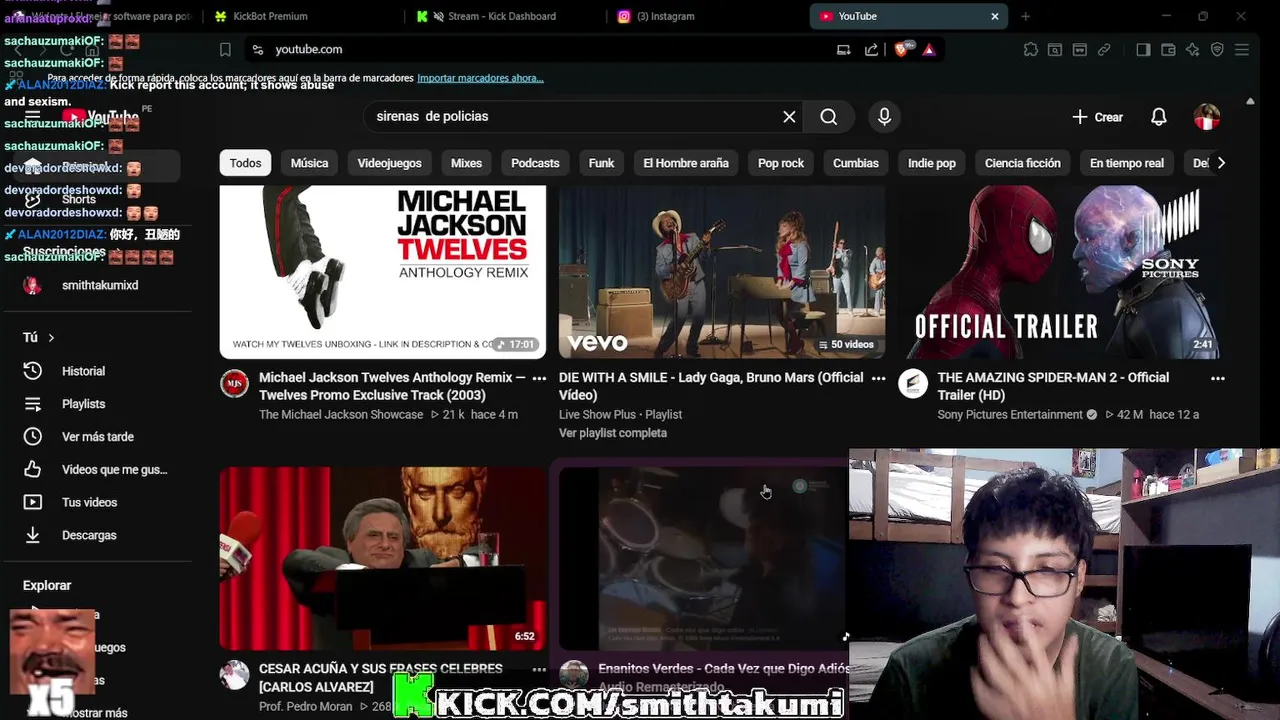Image resolution: width=1280 pixels, height=720 pixels.
Task: Open the browser extensions puzzle icon
Action: pyautogui.click(x=1031, y=49)
